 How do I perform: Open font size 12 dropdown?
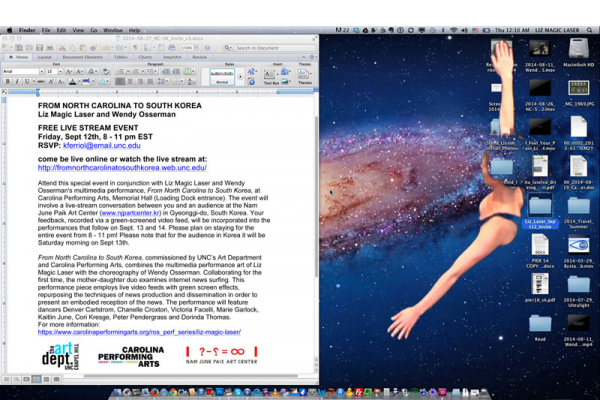60,72
